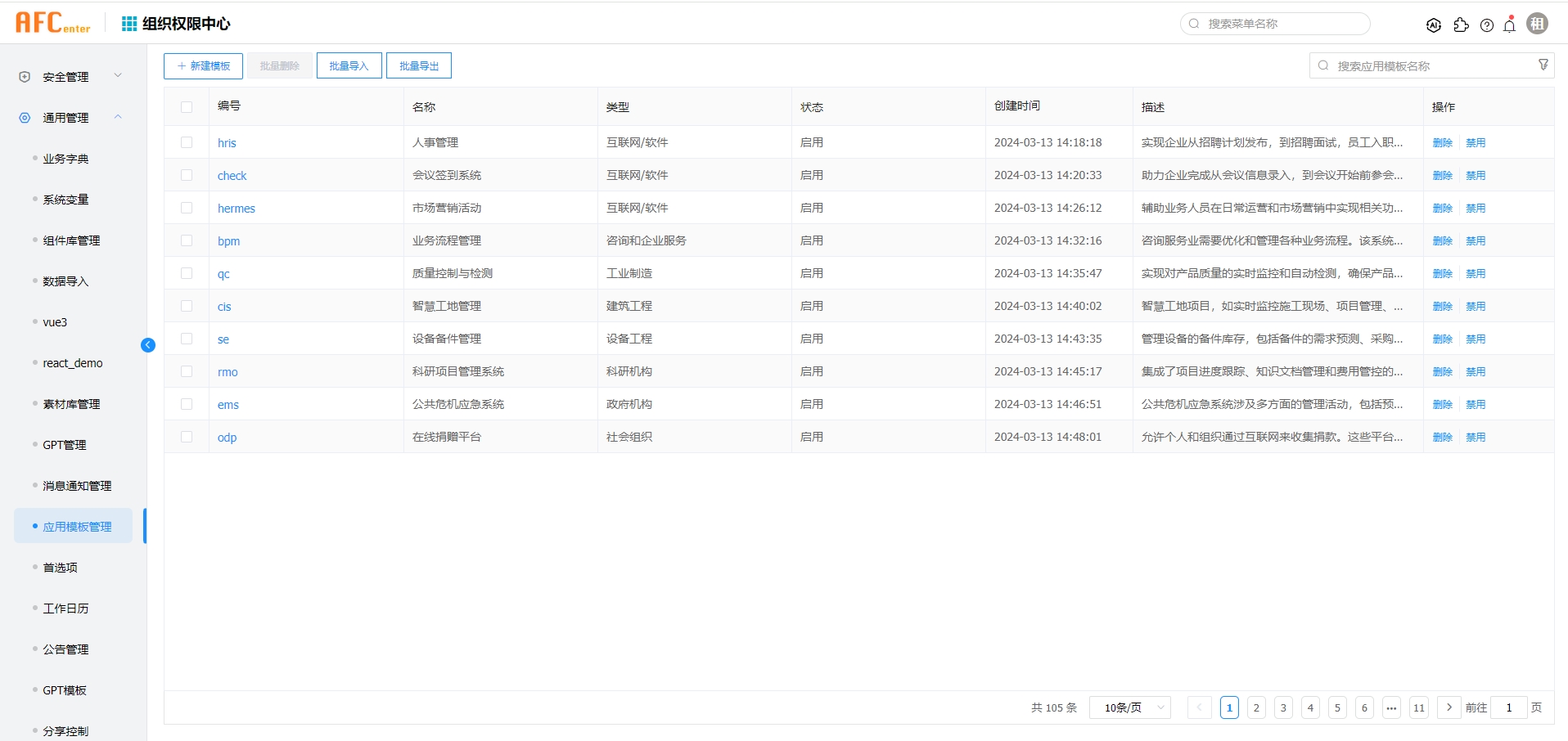Viewport: 1568px width, 741px height.
Task: Check the checkbox for the hris row
Action: (x=187, y=142)
